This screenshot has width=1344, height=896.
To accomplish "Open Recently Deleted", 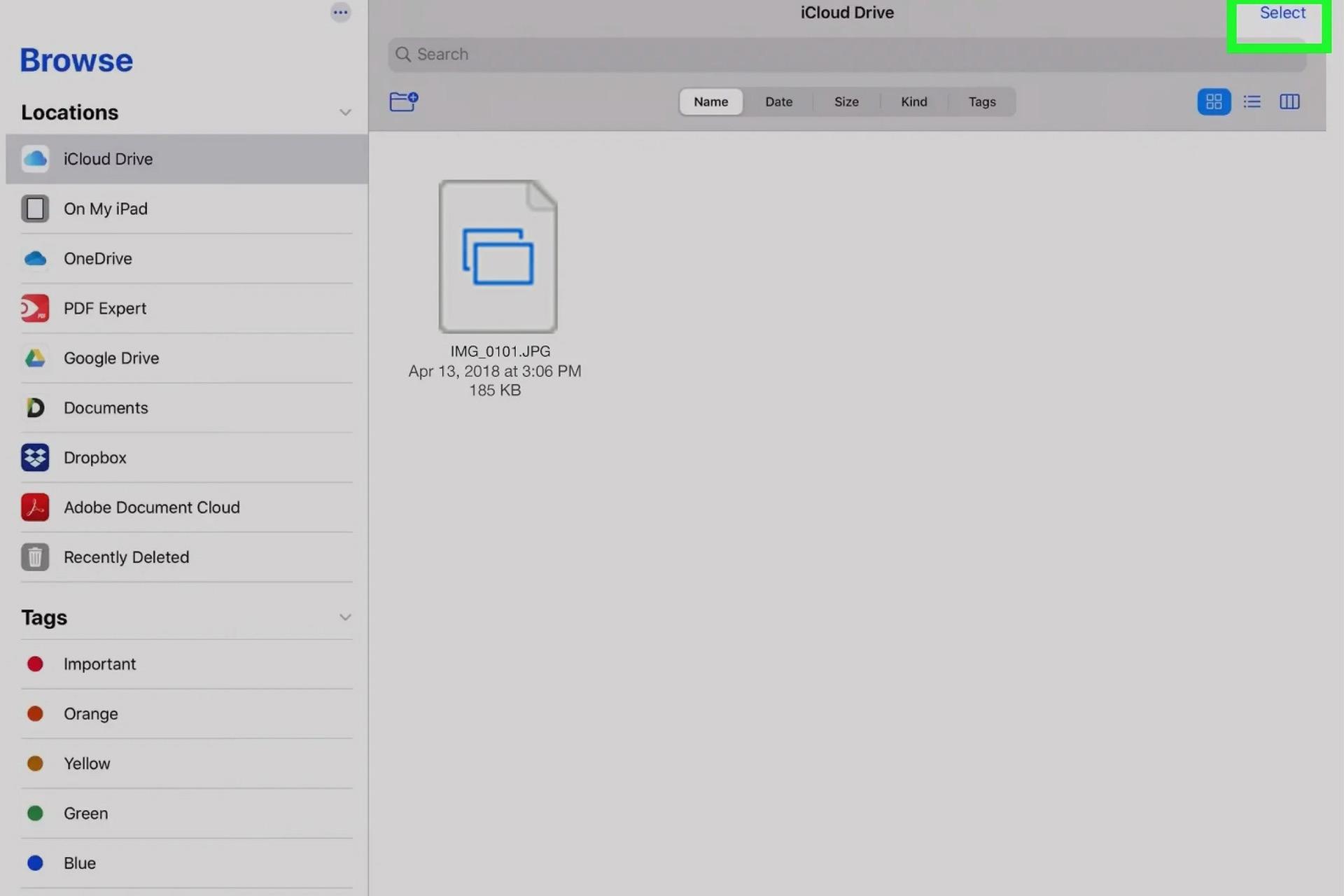I will coord(187,557).
